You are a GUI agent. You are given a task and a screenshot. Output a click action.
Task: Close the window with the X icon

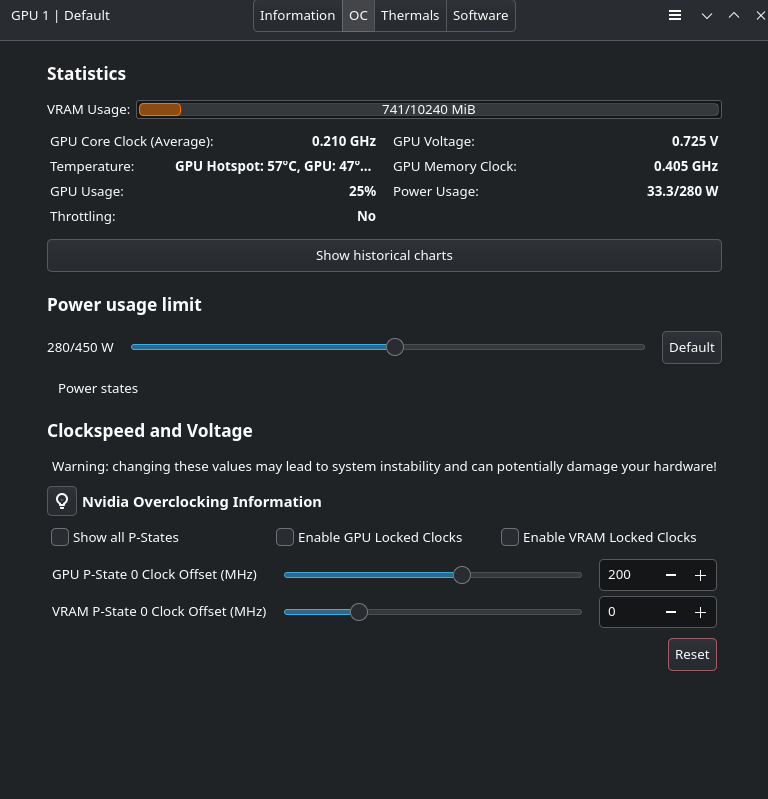click(x=760, y=15)
